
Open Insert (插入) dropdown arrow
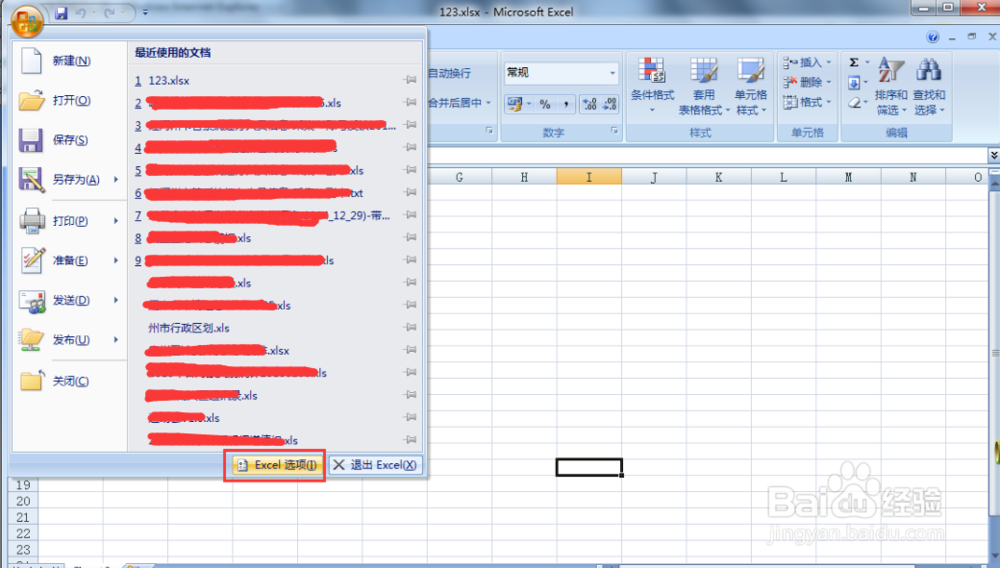click(x=828, y=62)
